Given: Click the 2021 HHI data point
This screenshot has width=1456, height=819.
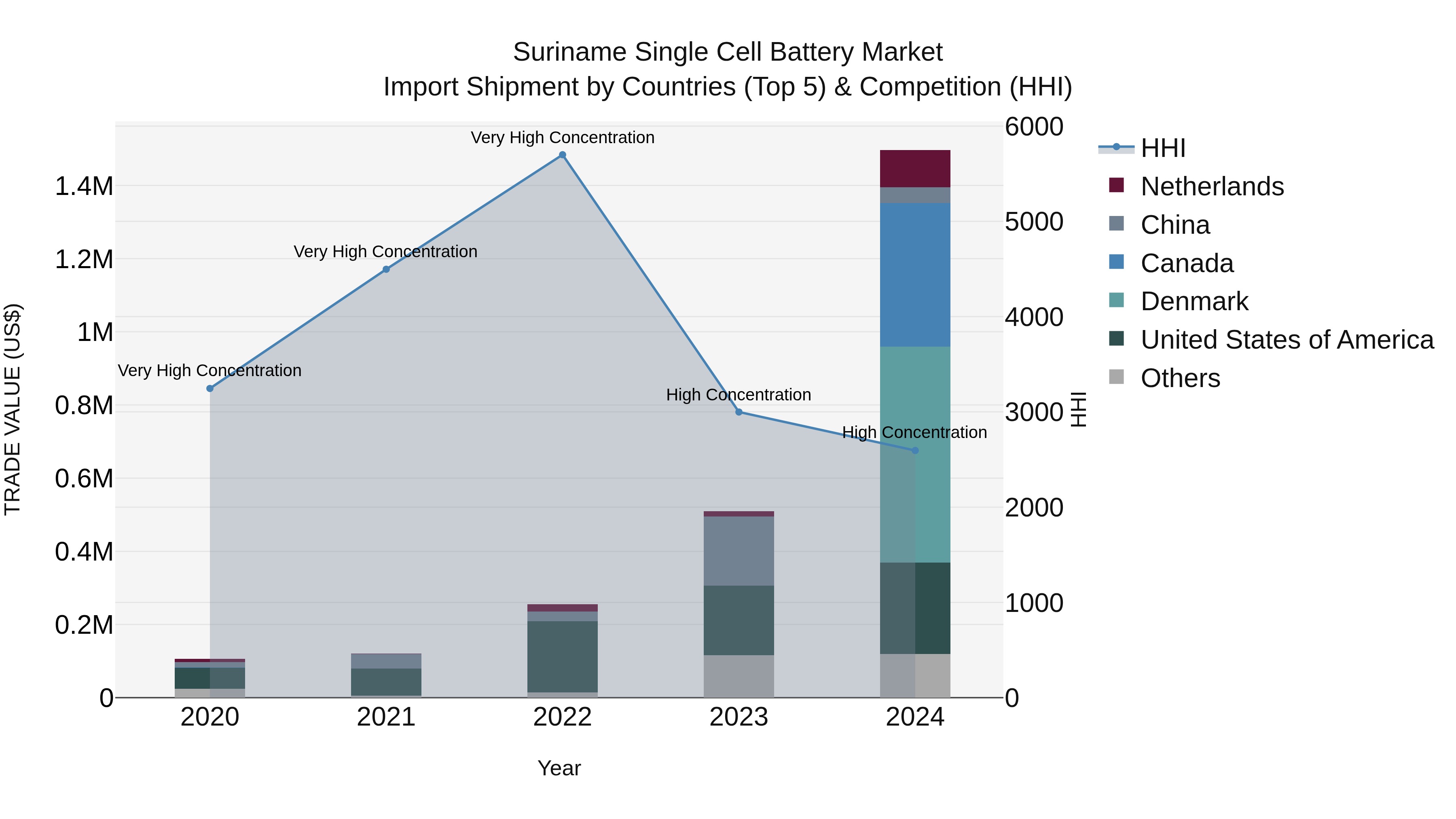Looking at the screenshot, I should (x=386, y=270).
